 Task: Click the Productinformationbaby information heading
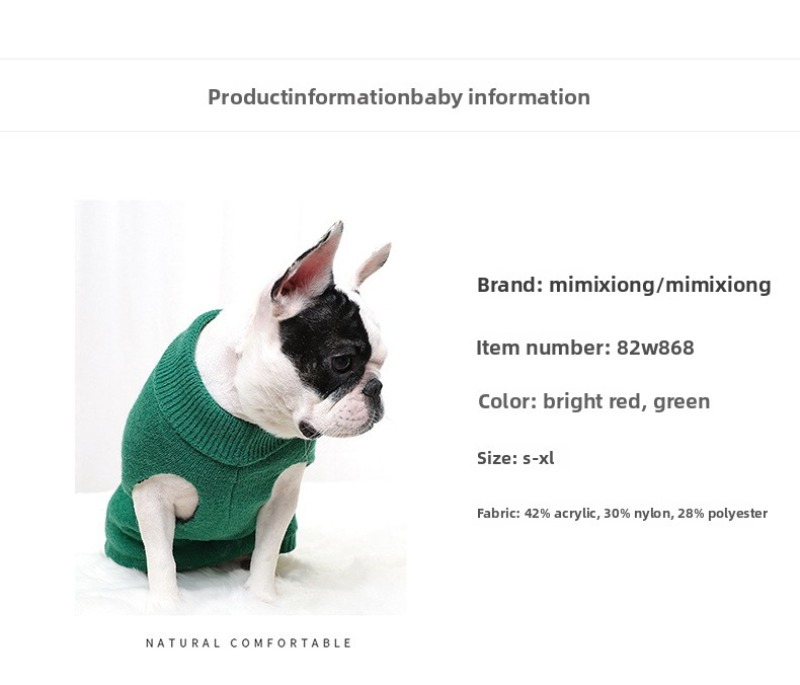click(399, 97)
